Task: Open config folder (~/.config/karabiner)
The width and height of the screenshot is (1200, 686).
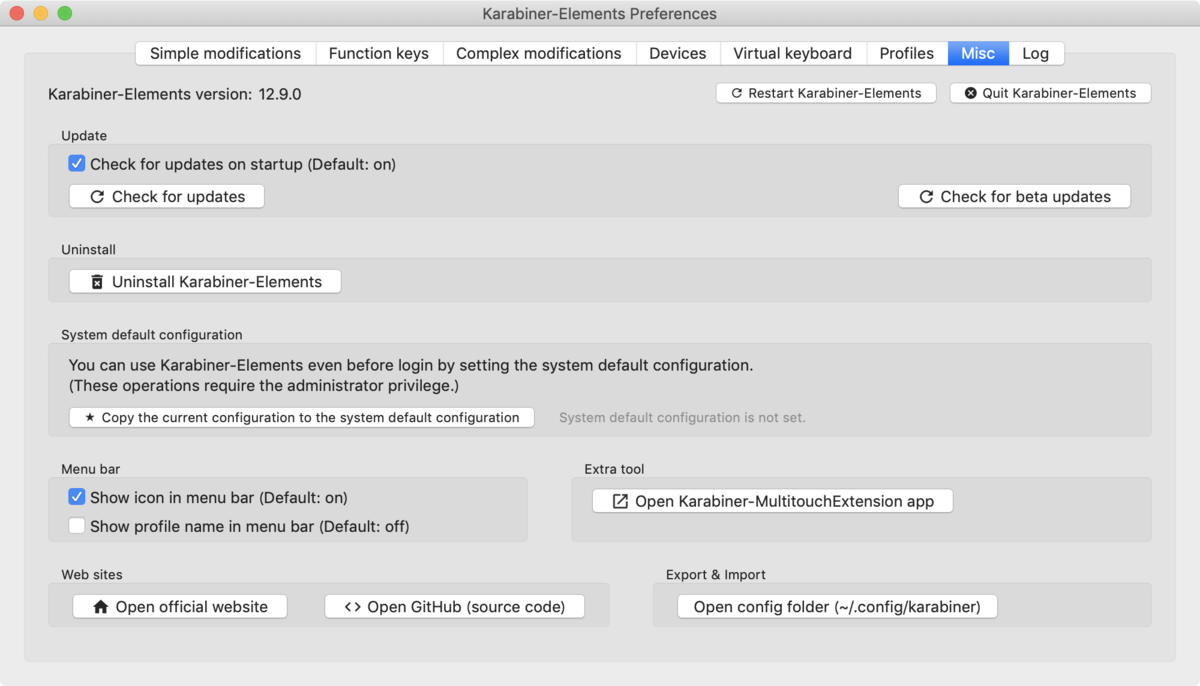Action: 837,607
